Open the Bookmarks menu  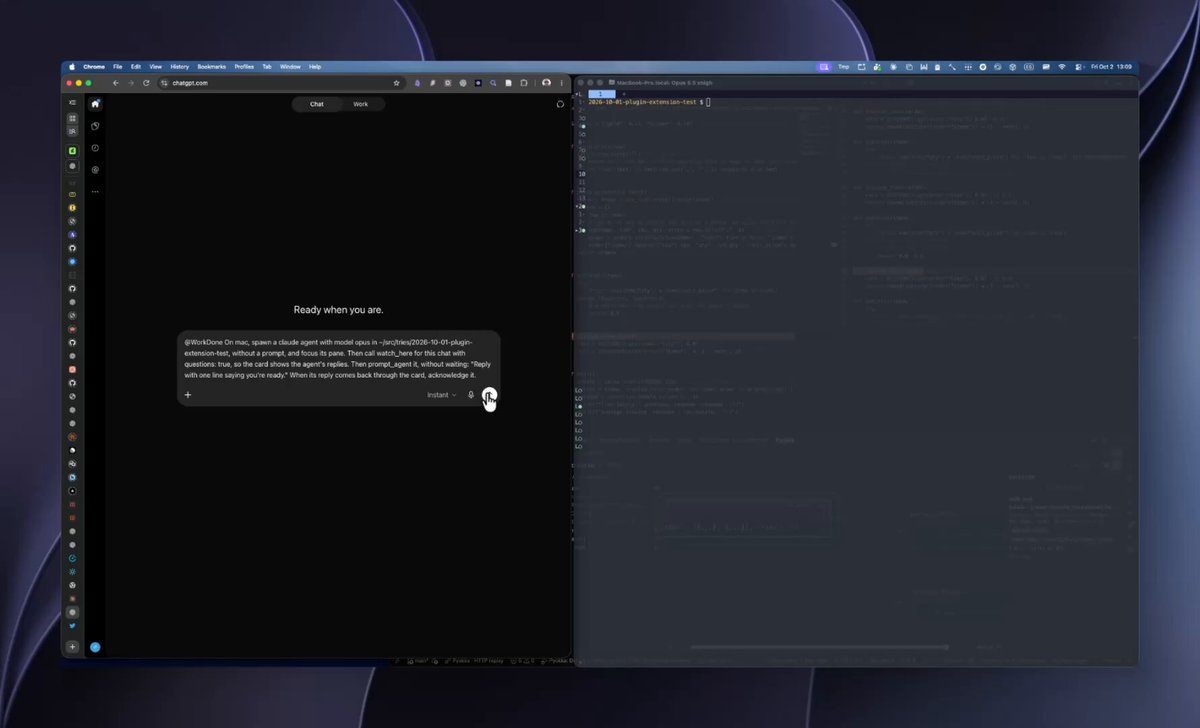(212, 66)
